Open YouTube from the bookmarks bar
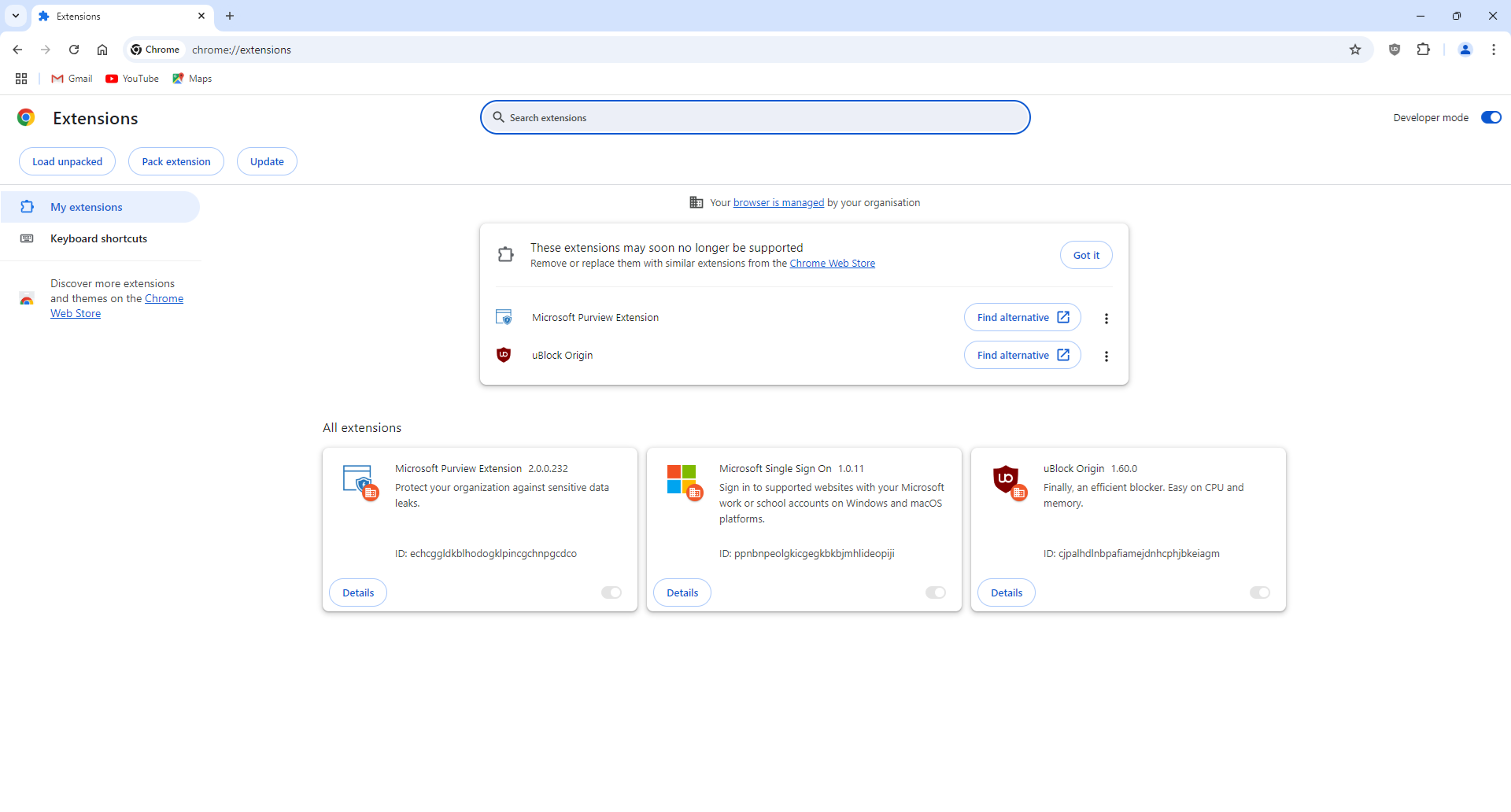1511x812 pixels. coord(131,78)
